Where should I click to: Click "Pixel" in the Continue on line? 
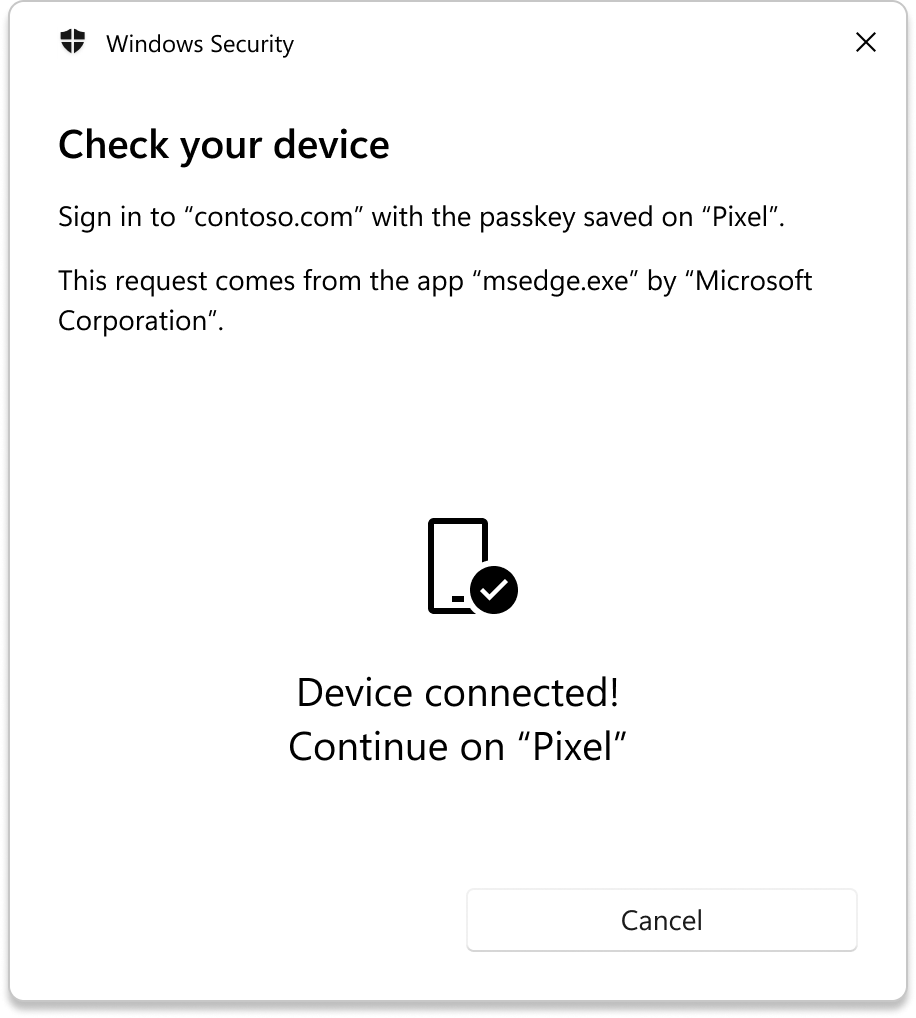[x=572, y=747]
